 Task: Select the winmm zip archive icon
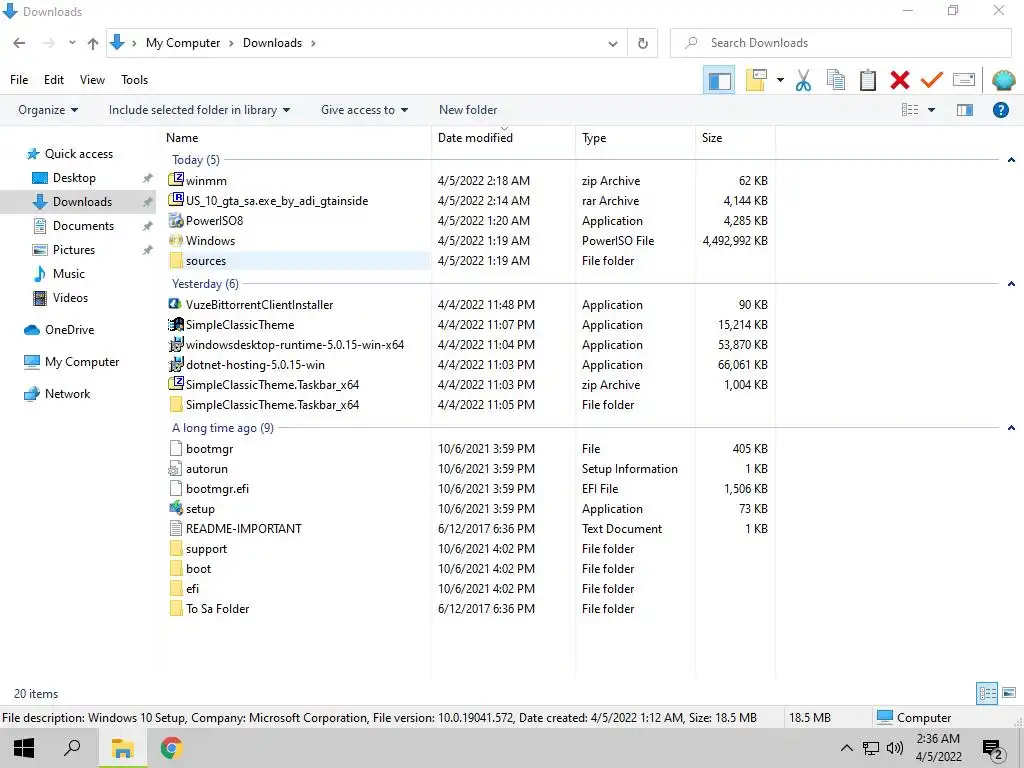tap(176, 180)
